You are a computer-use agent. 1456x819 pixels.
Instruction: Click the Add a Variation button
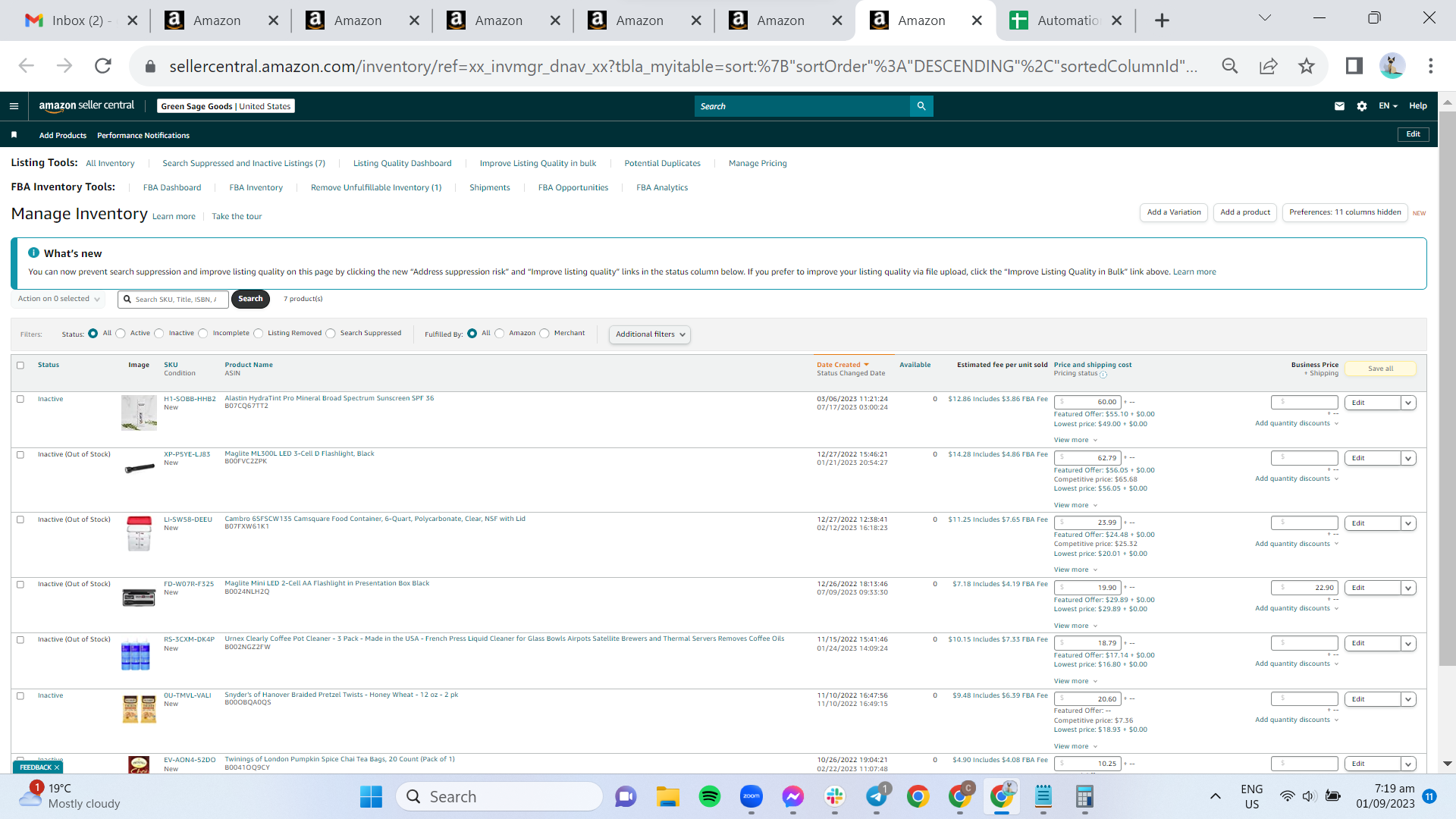coord(1173,212)
